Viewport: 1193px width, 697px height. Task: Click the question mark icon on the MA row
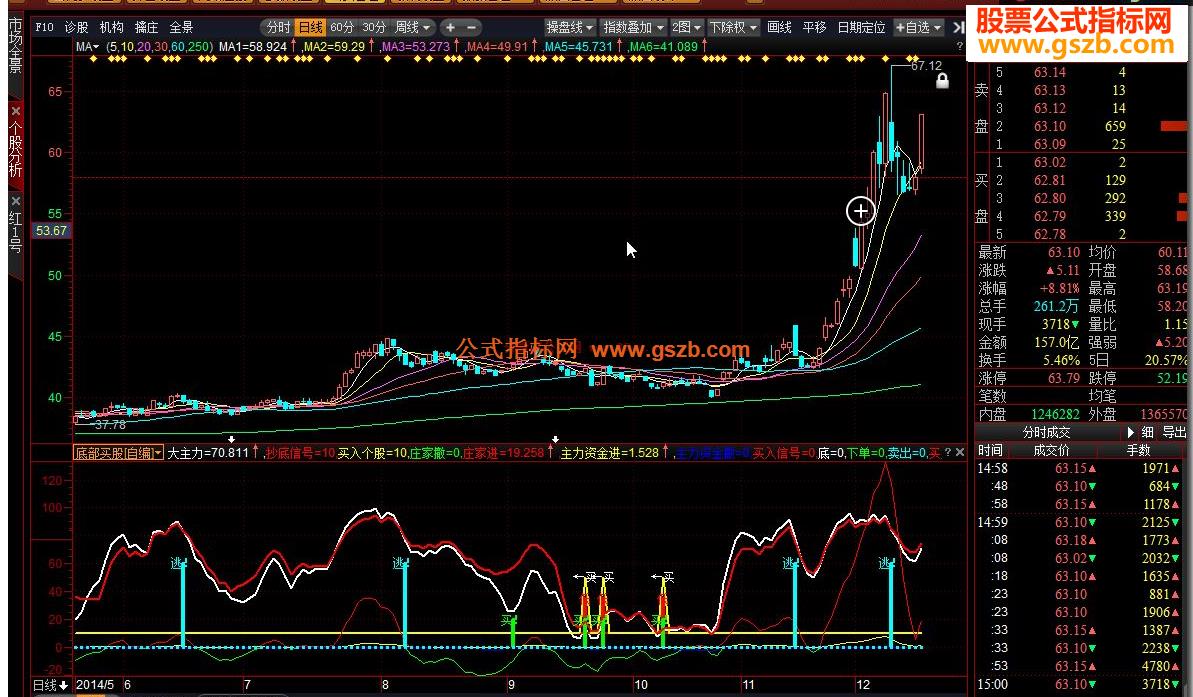(x=960, y=46)
